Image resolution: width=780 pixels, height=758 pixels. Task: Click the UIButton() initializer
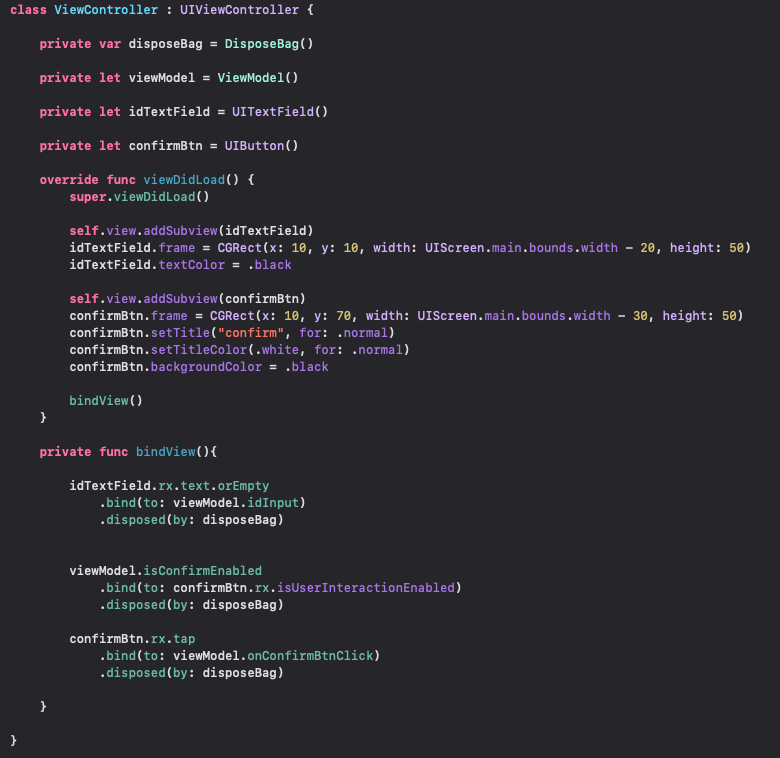pyautogui.click(x=262, y=146)
